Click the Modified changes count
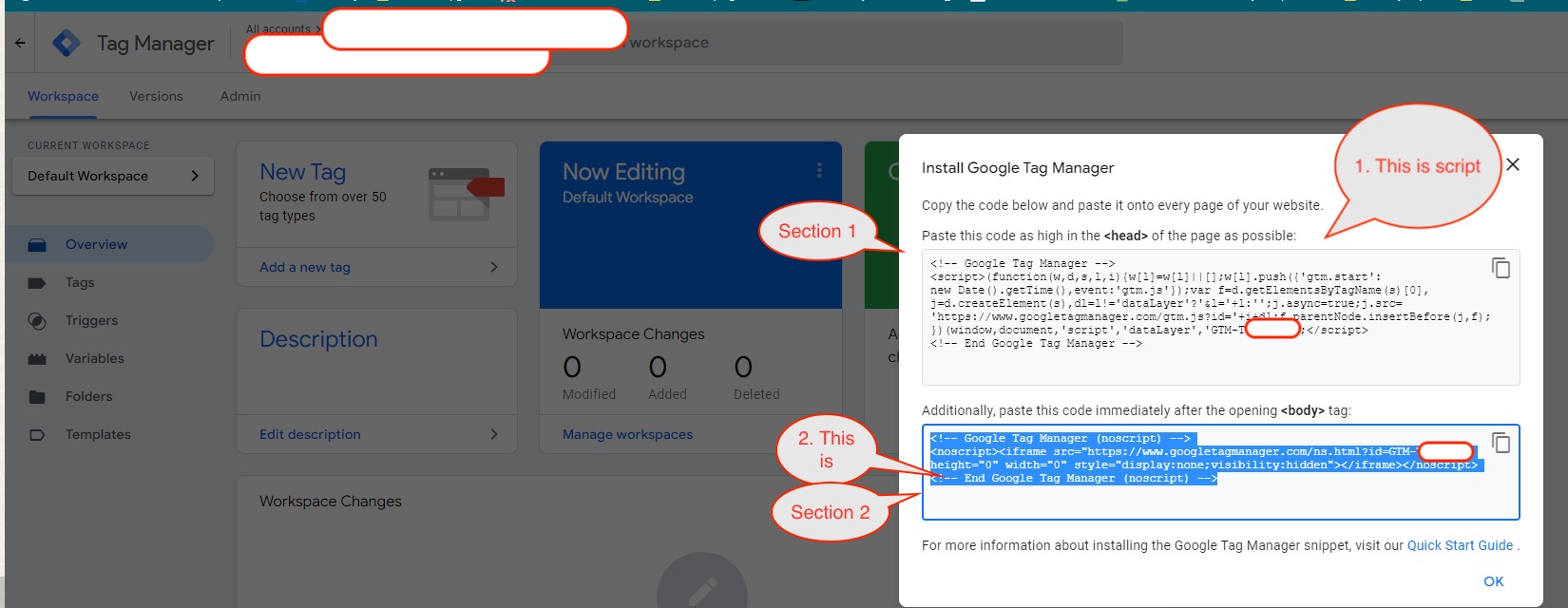The image size is (1568, 608). click(x=572, y=367)
